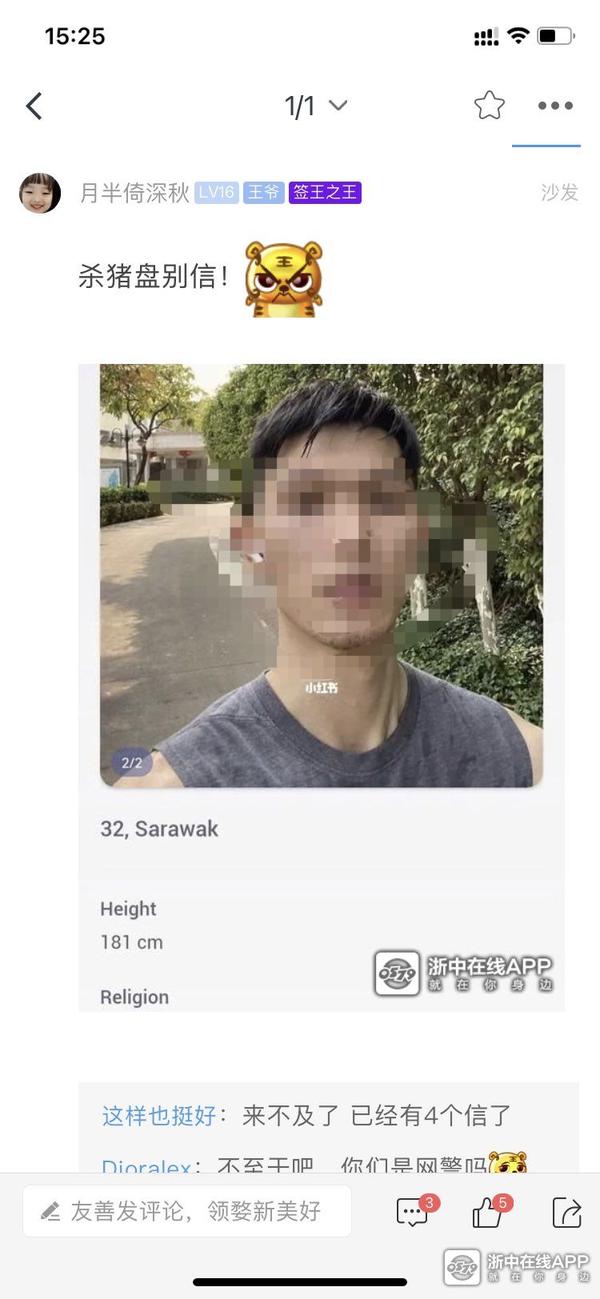Open the three-dots more menu
This screenshot has height=1299, width=600.
point(555,105)
